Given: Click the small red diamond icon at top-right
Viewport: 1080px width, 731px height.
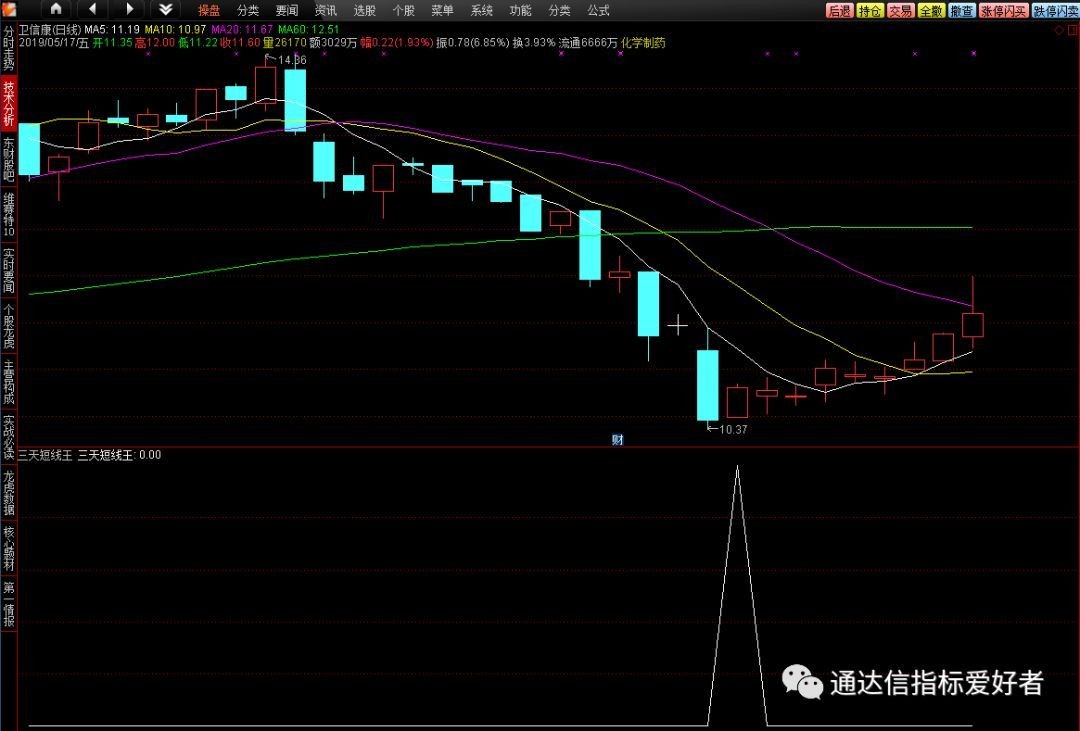Looking at the screenshot, I should 1059,32.
